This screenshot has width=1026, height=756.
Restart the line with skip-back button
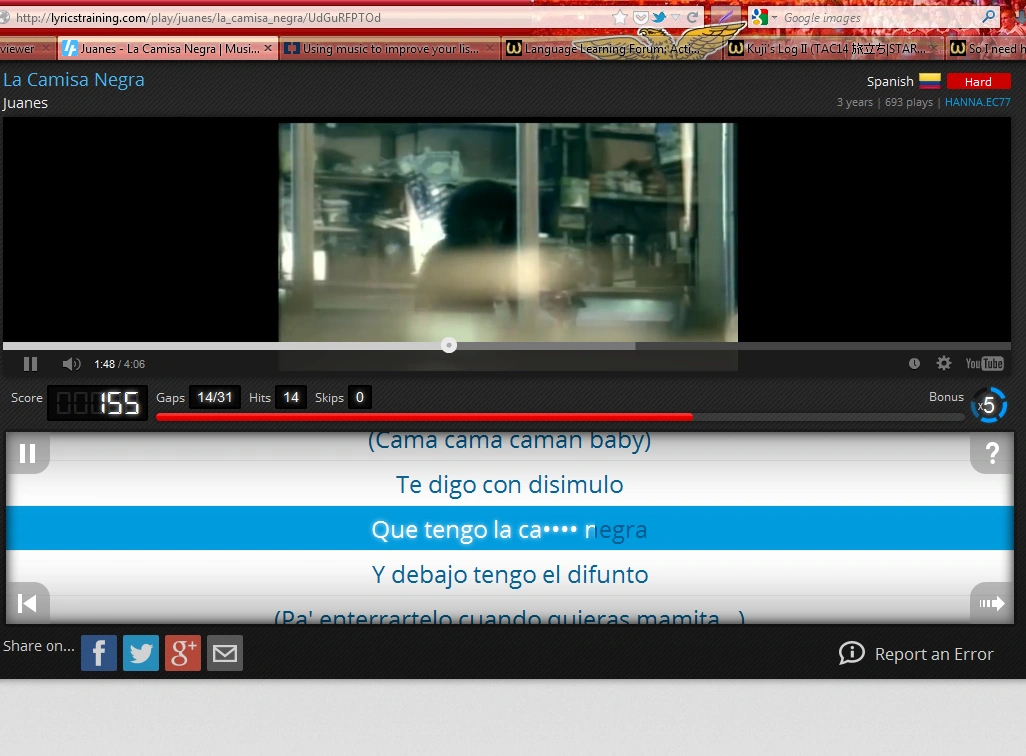point(27,603)
